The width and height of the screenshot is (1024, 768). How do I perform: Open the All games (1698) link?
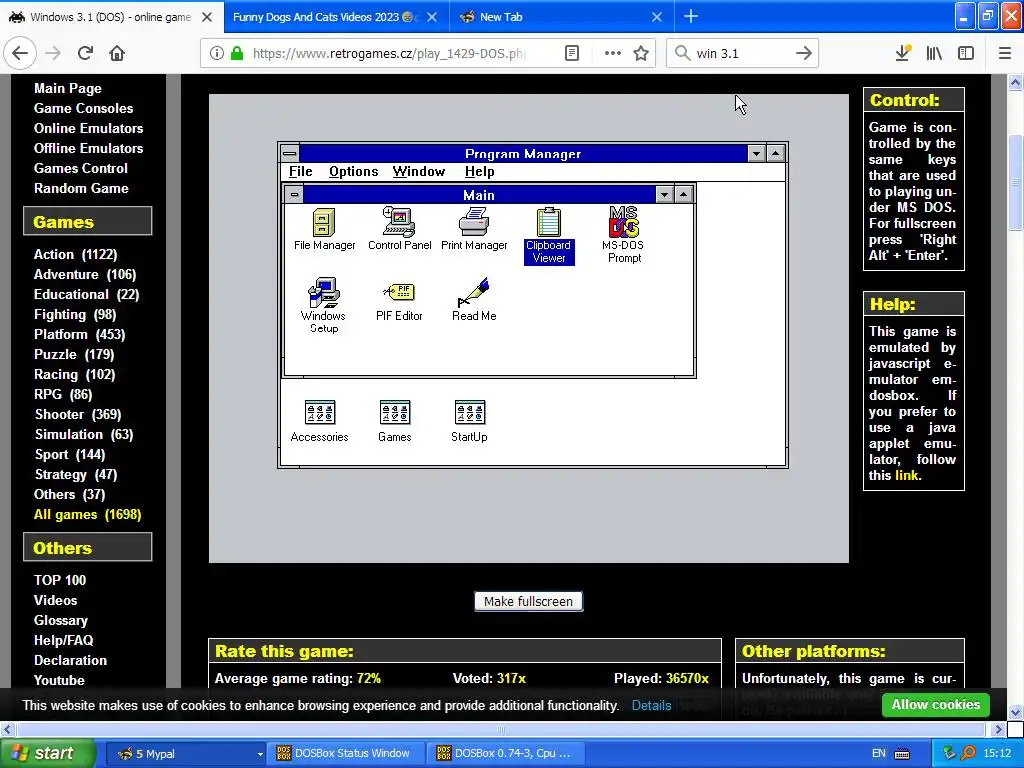(x=88, y=515)
